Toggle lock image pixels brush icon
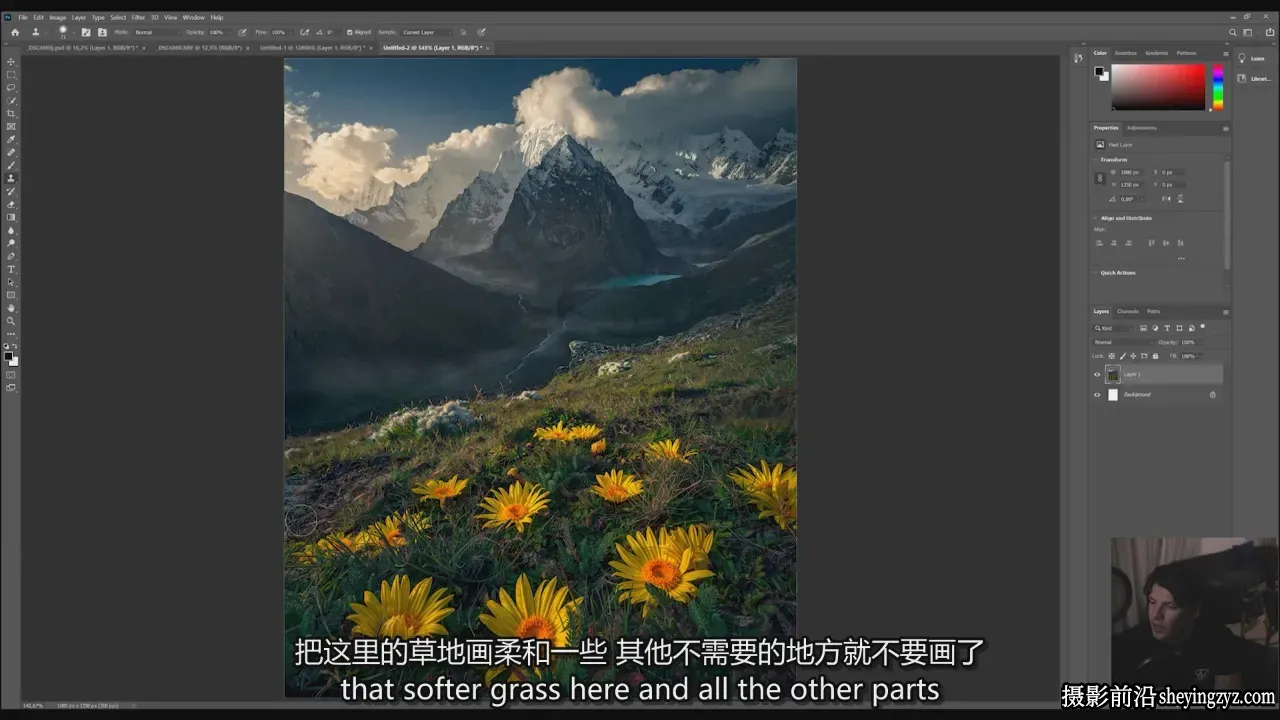The image size is (1280, 720). pyautogui.click(x=1122, y=356)
